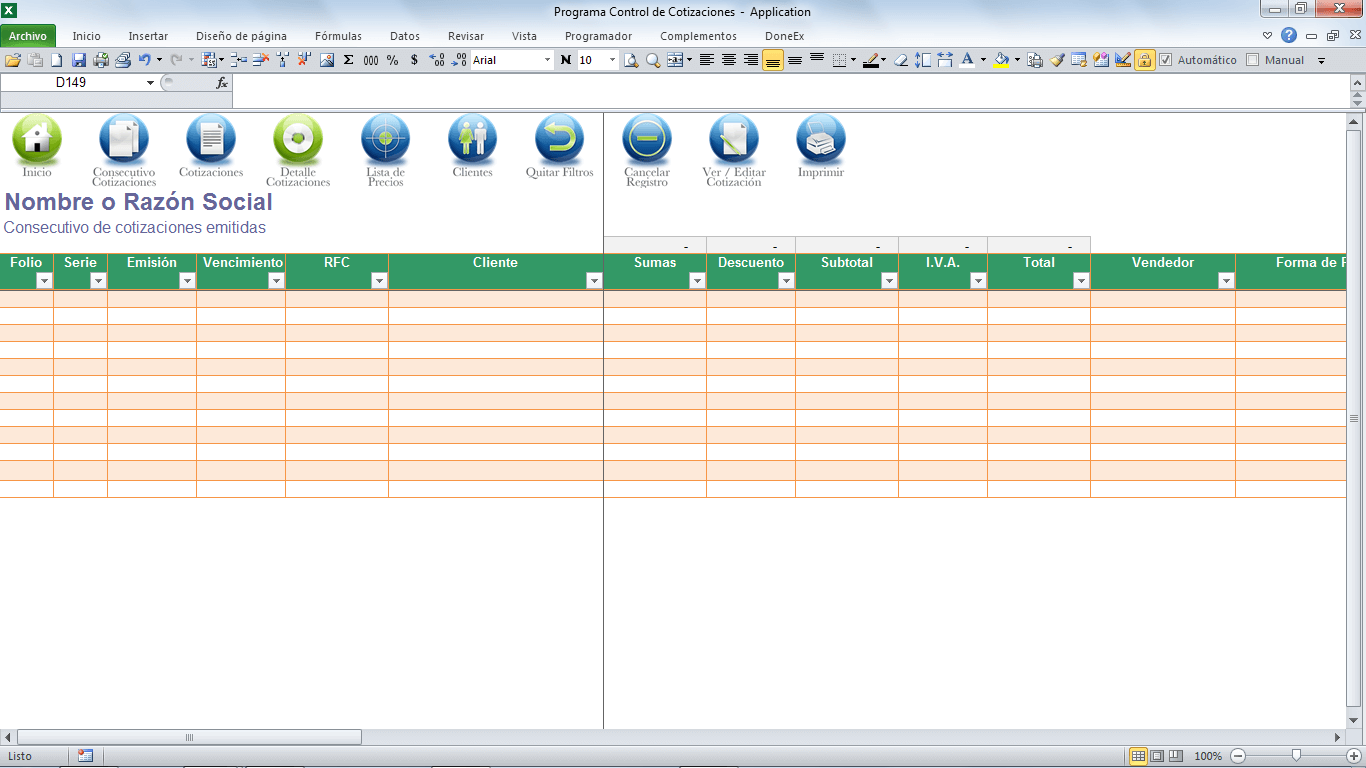
Task: Click the Quitar Filtros icon
Action: click(x=559, y=139)
